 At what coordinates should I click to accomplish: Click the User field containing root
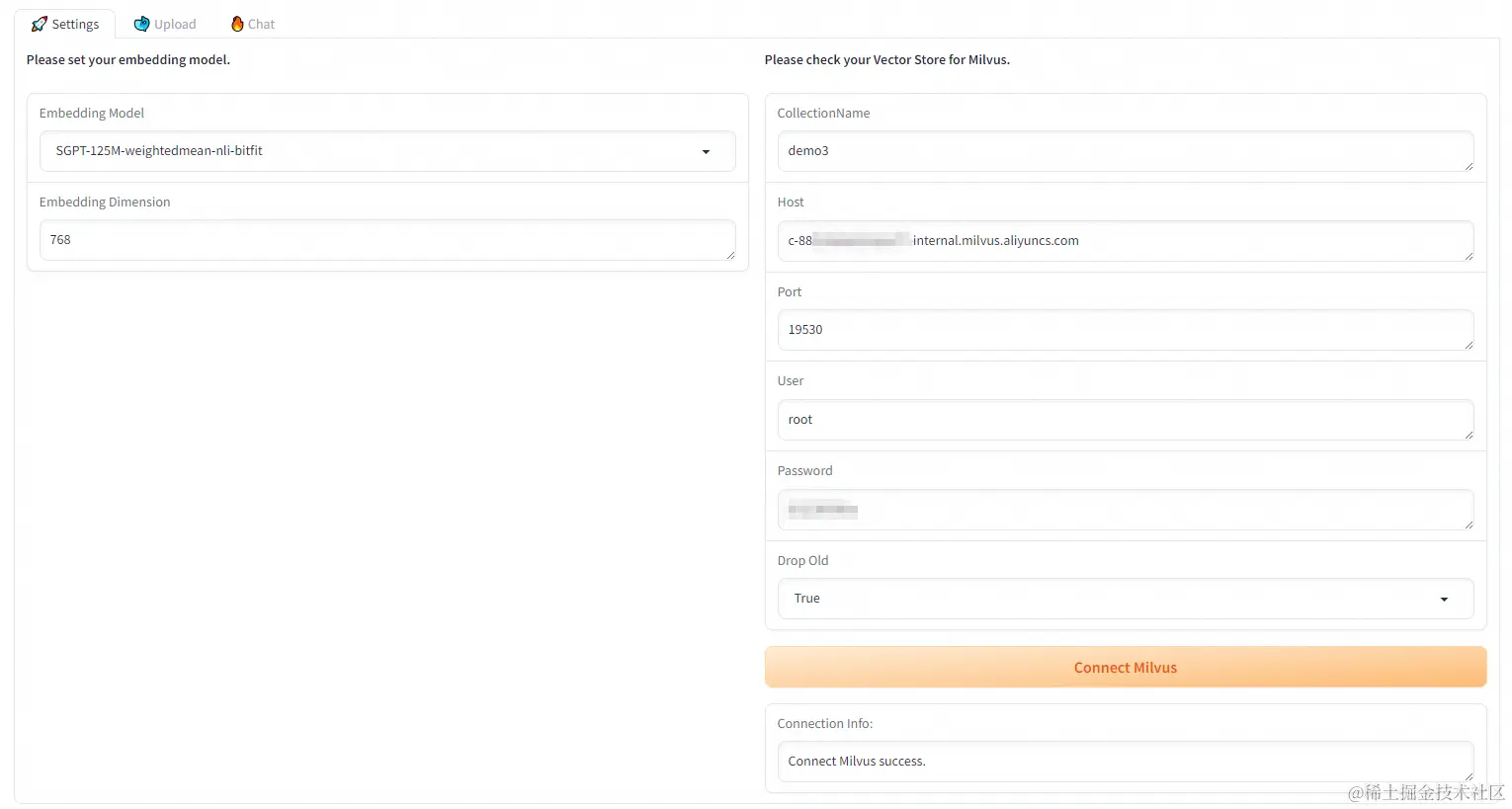(1126, 420)
